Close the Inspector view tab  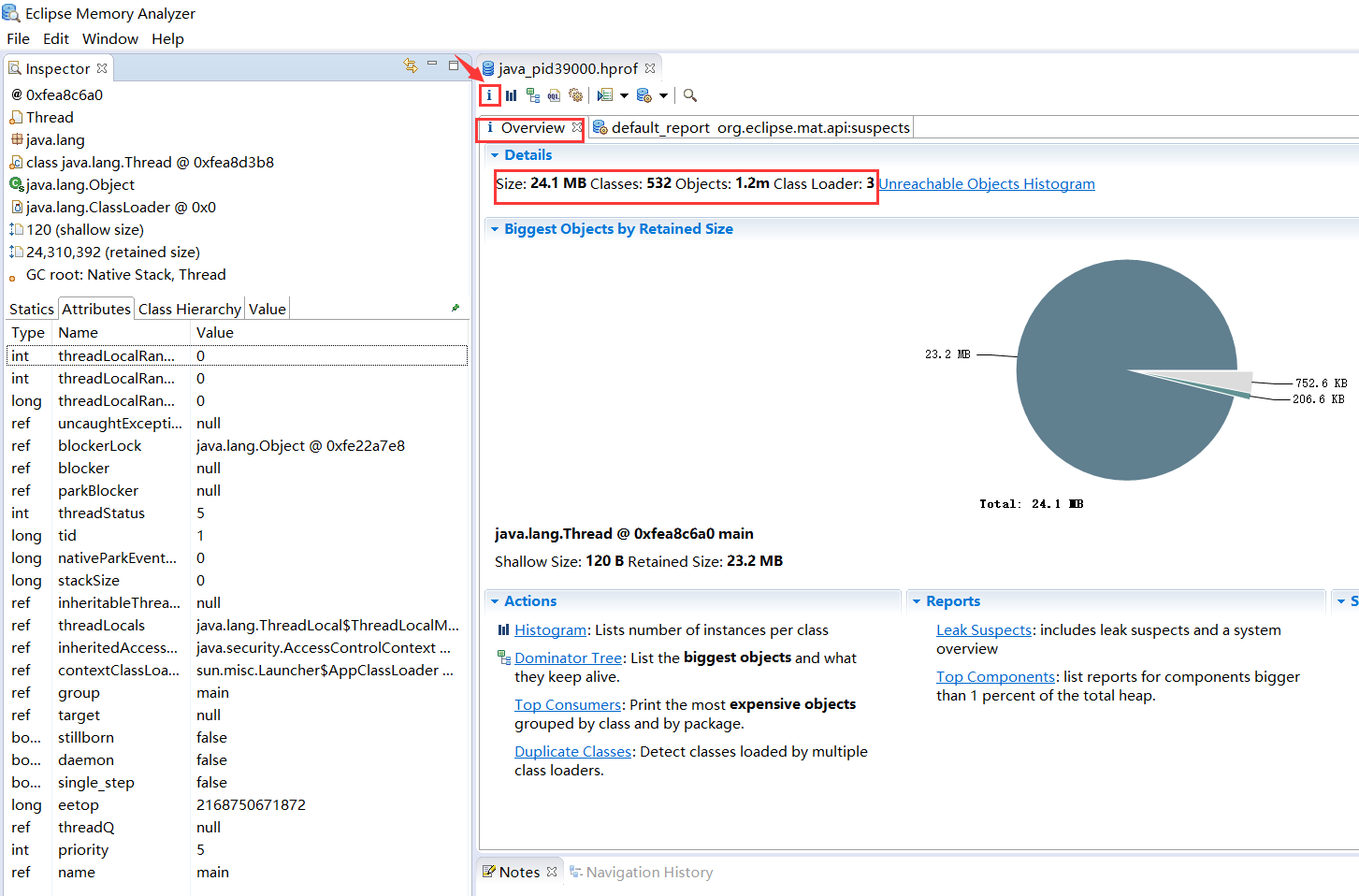tap(102, 68)
